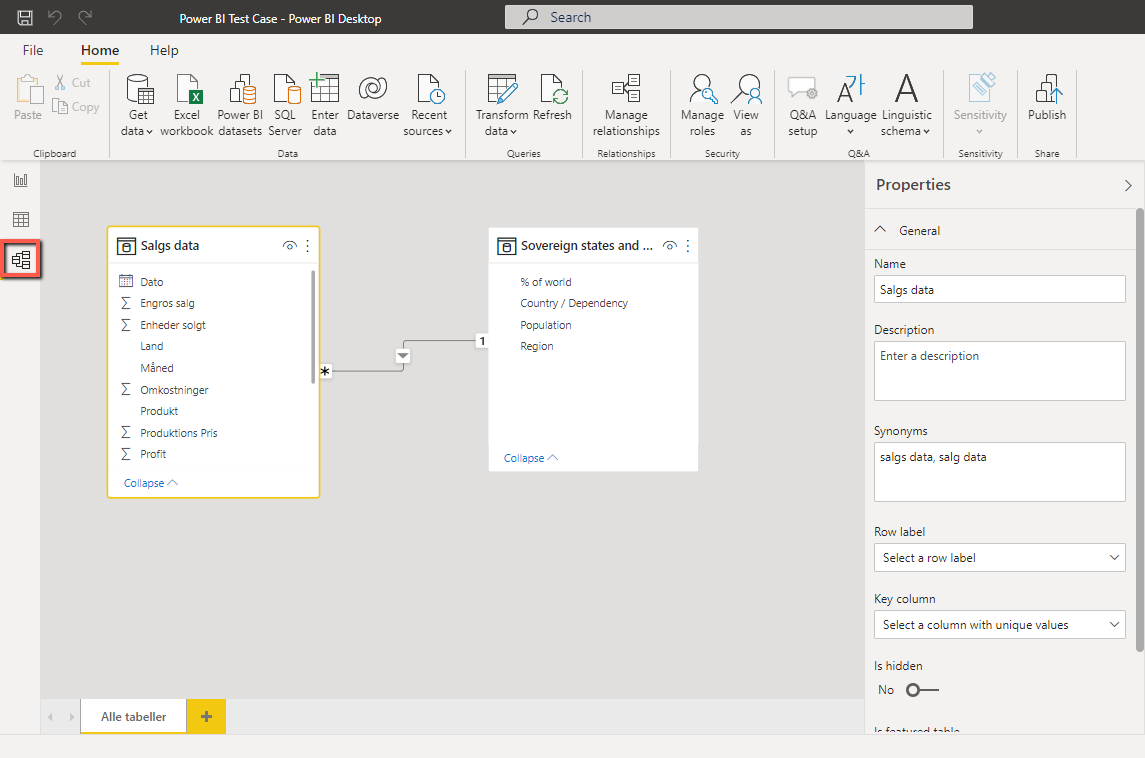
Task: Toggle visibility of Salgs data table
Action: (x=290, y=246)
